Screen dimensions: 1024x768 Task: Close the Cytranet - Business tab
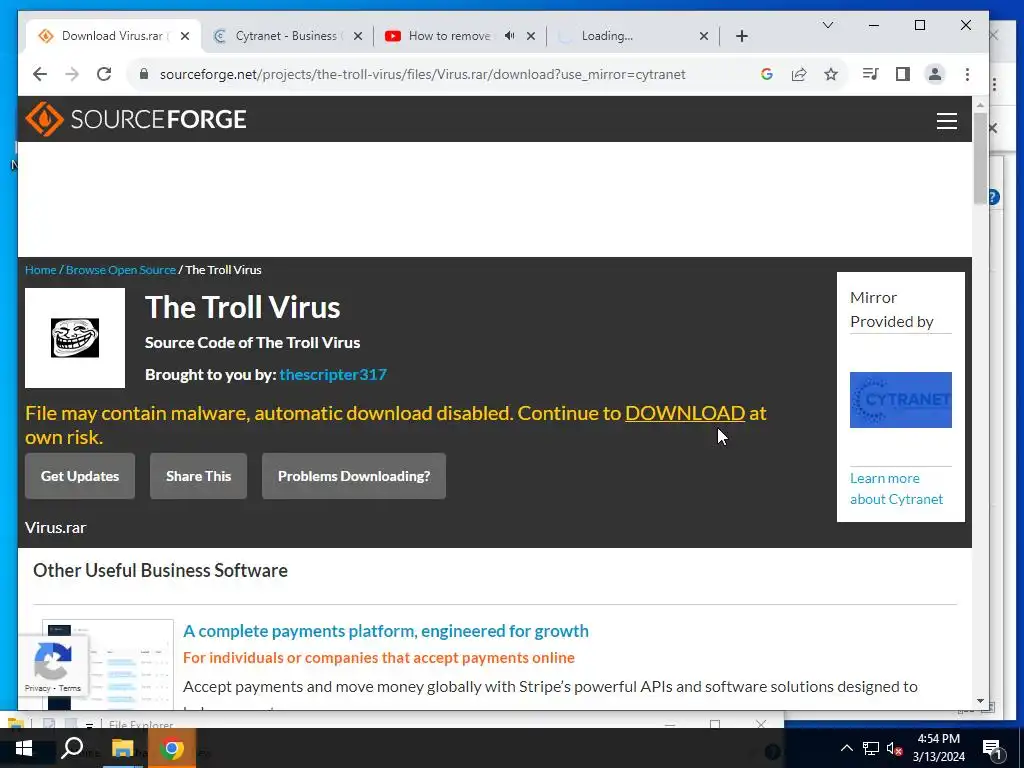click(x=358, y=36)
